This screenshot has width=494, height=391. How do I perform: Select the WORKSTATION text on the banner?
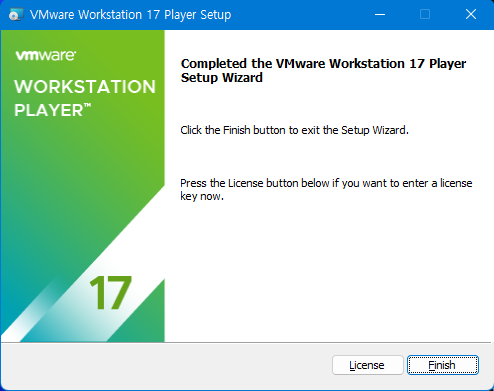[85, 87]
